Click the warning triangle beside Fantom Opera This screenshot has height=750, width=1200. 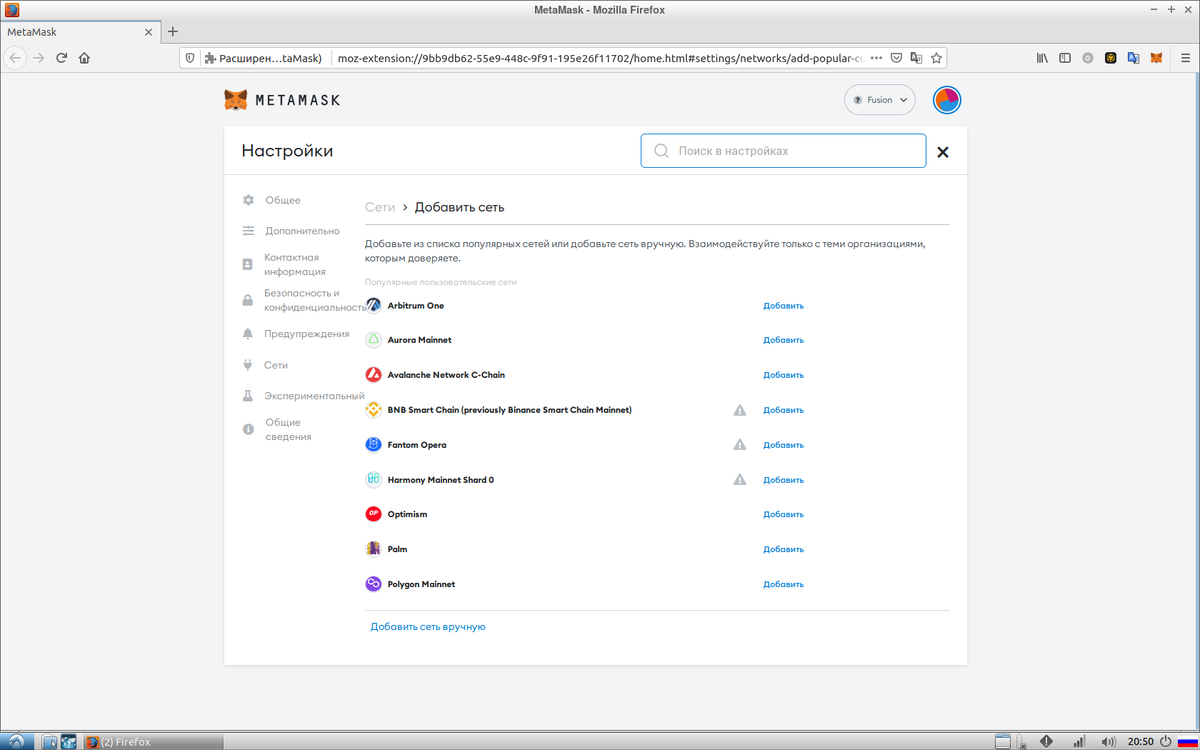[x=740, y=445]
